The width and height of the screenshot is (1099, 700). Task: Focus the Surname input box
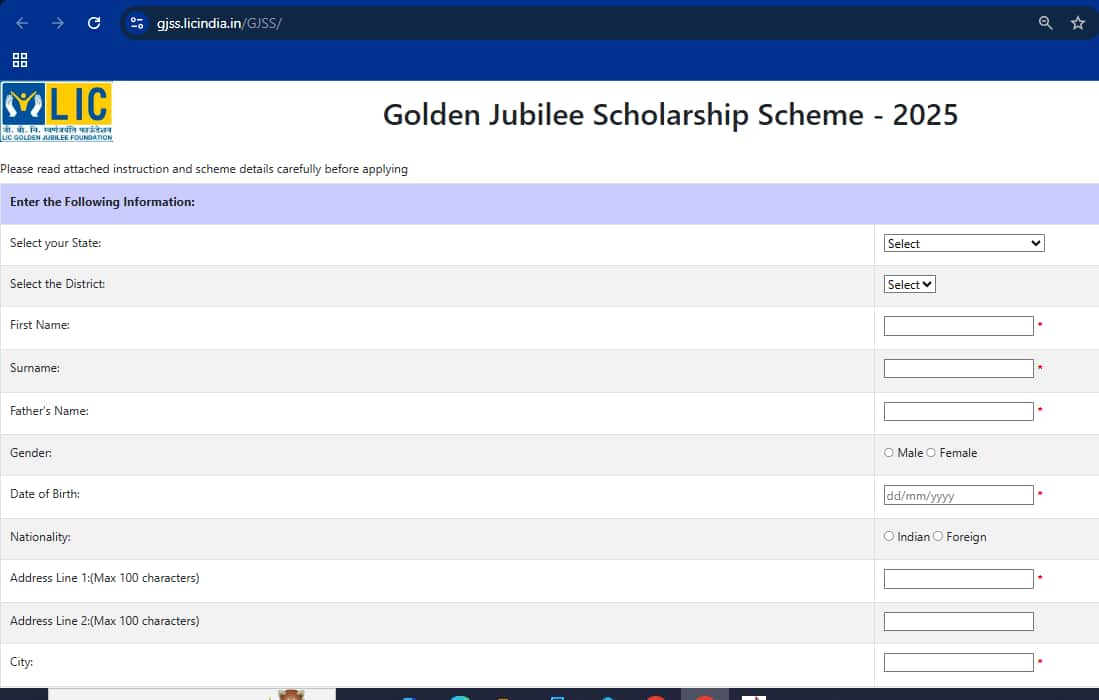tap(958, 369)
